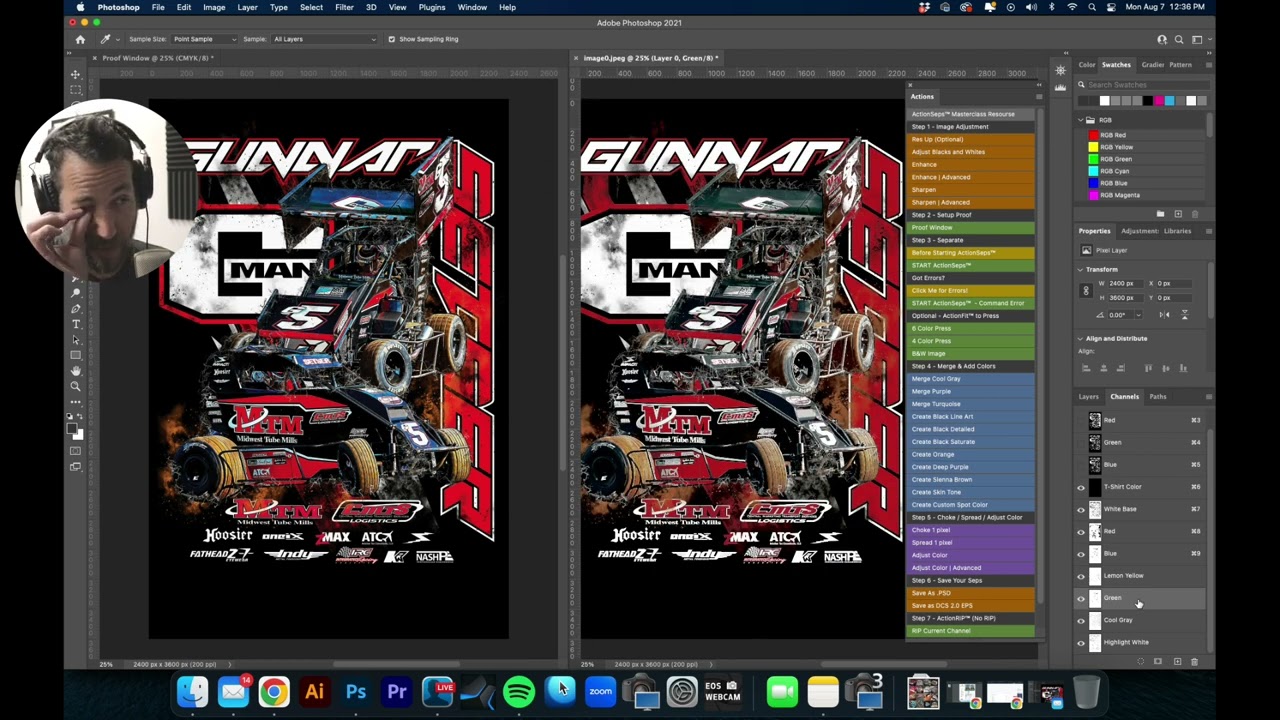1280x720 pixels.
Task: Hide the White Base channel
Action: [1081, 509]
